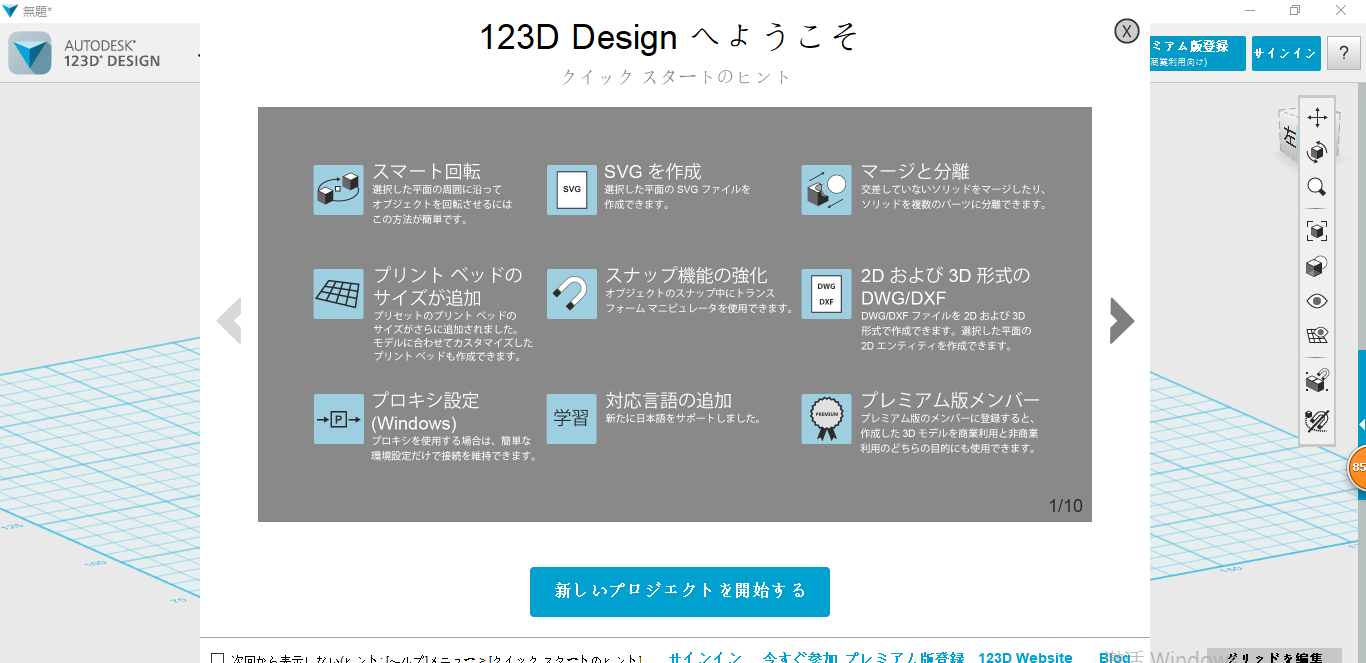This screenshot has height=663, width=1366.
Task: Click the orange notification badge at right edge
Action: click(1357, 467)
